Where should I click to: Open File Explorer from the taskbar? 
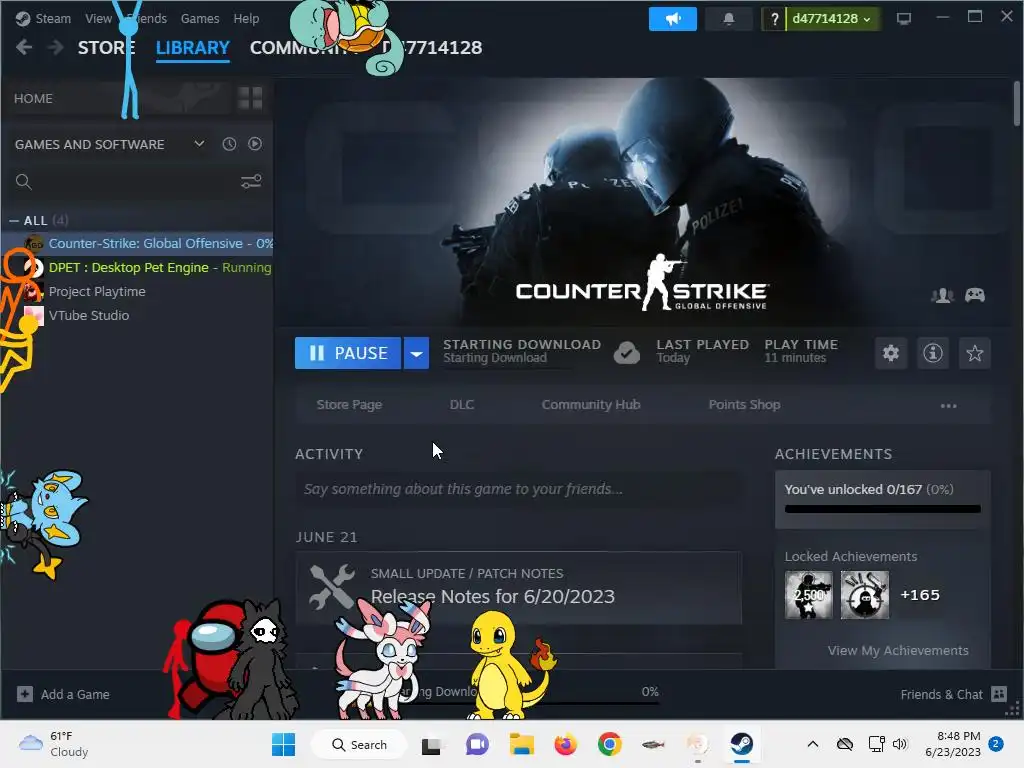click(521, 744)
